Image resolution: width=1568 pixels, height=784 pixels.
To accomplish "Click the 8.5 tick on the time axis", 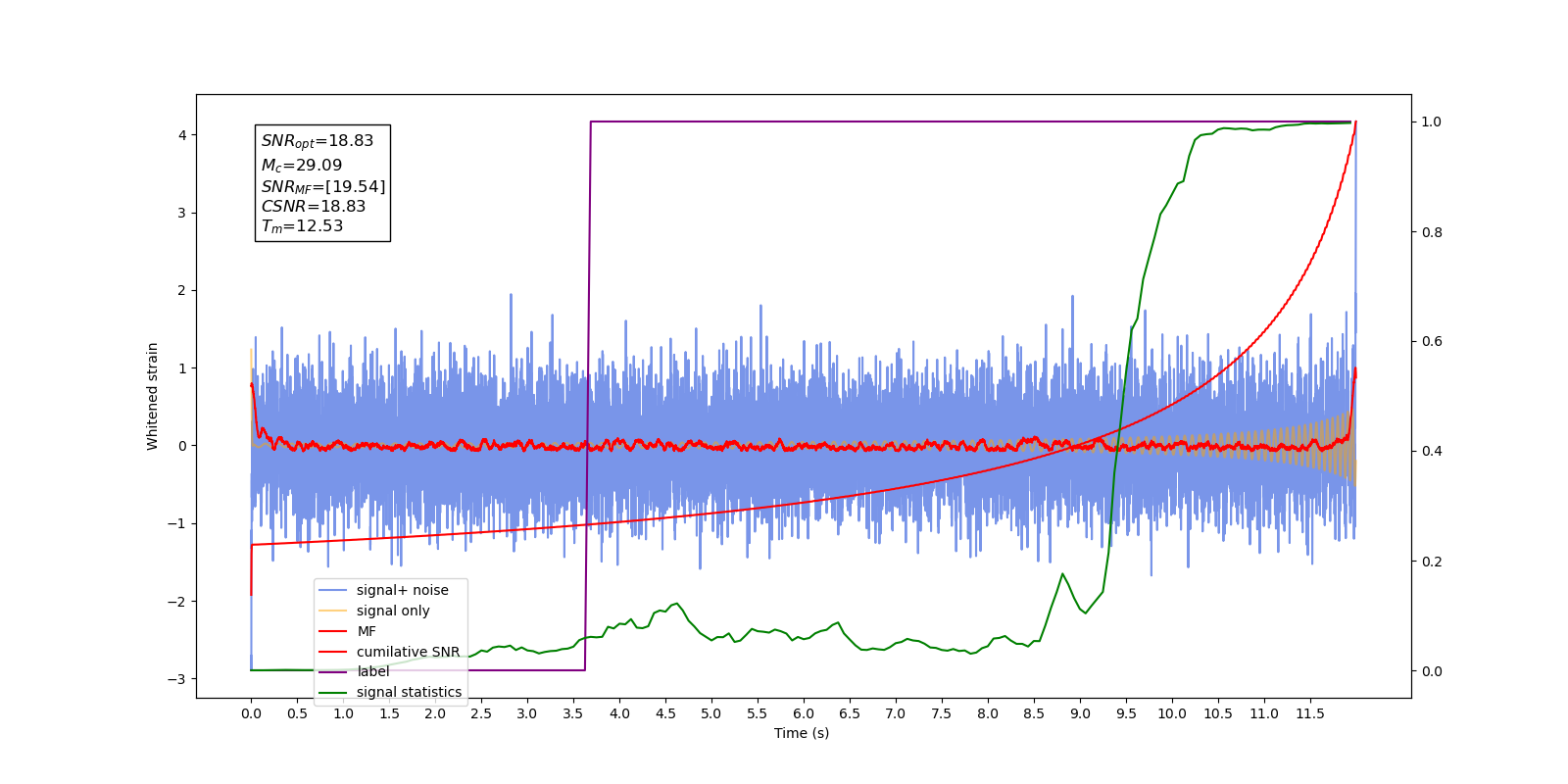I will [1034, 713].
